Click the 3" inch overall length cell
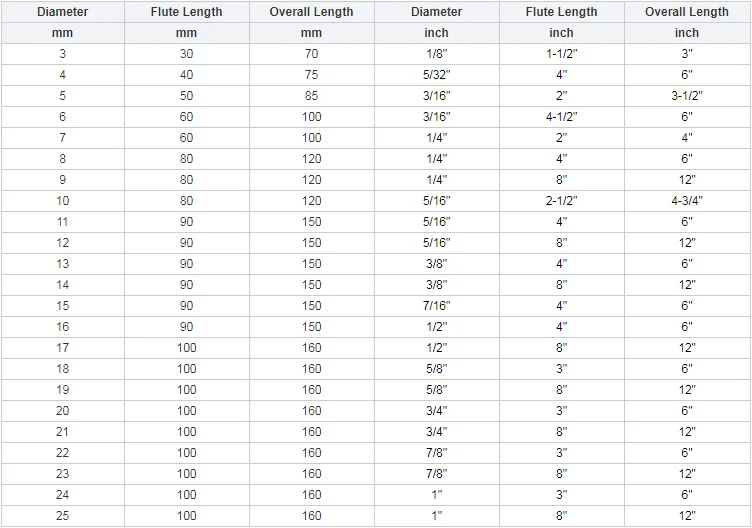752x528 pixels. [687, 54]
